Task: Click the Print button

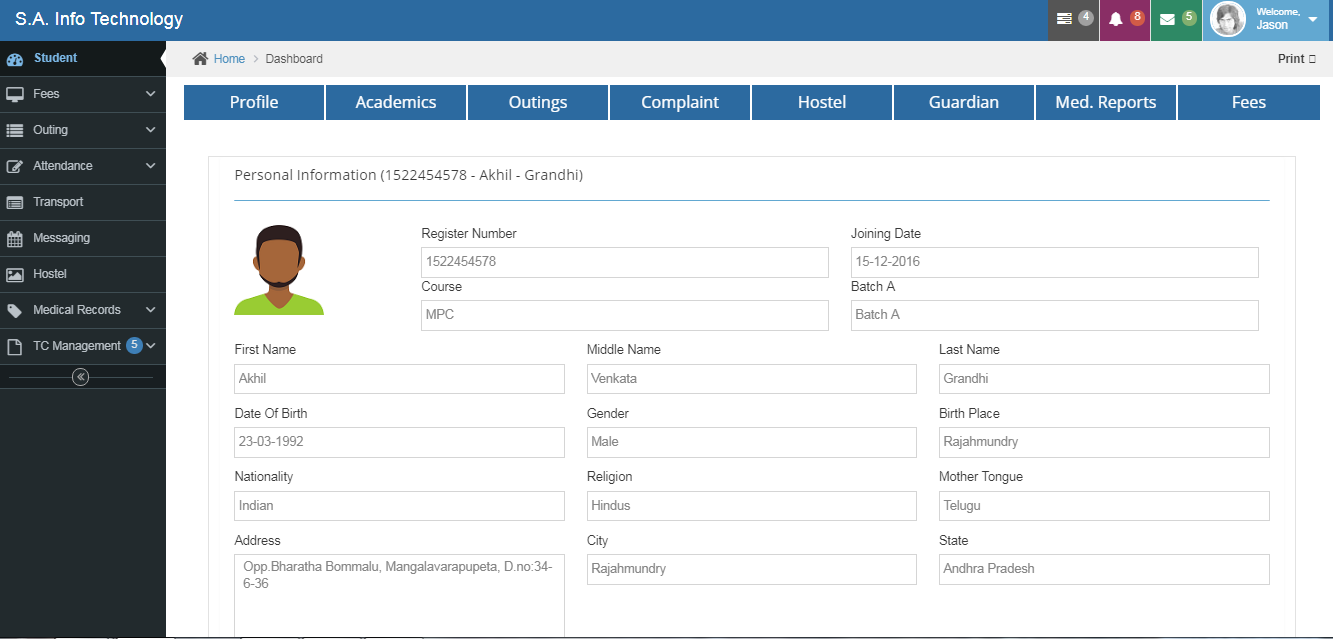Action: (1297, 59)
